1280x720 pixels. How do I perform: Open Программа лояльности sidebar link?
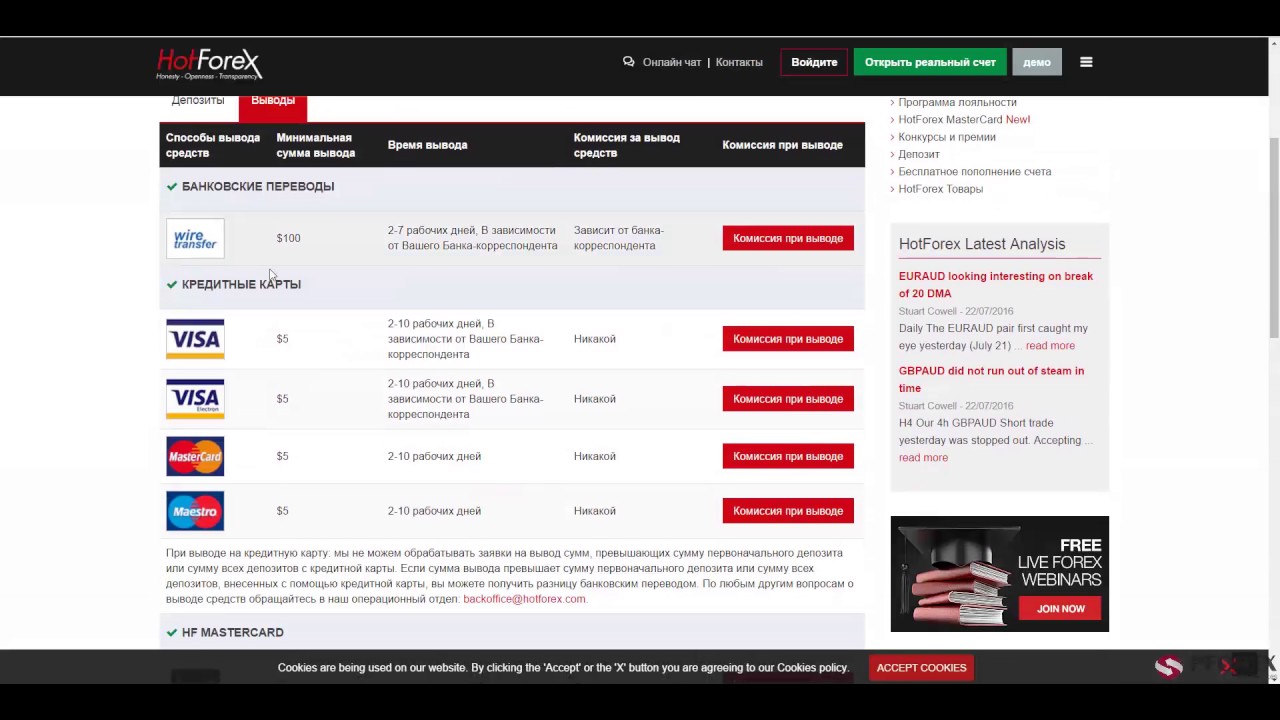[x=957, y=102]
